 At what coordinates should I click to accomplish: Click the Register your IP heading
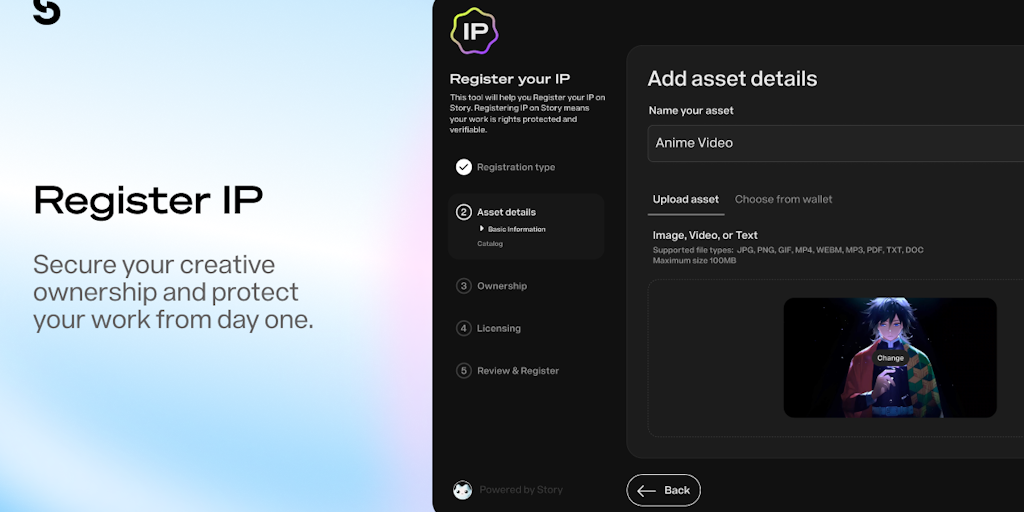[510, 80]
